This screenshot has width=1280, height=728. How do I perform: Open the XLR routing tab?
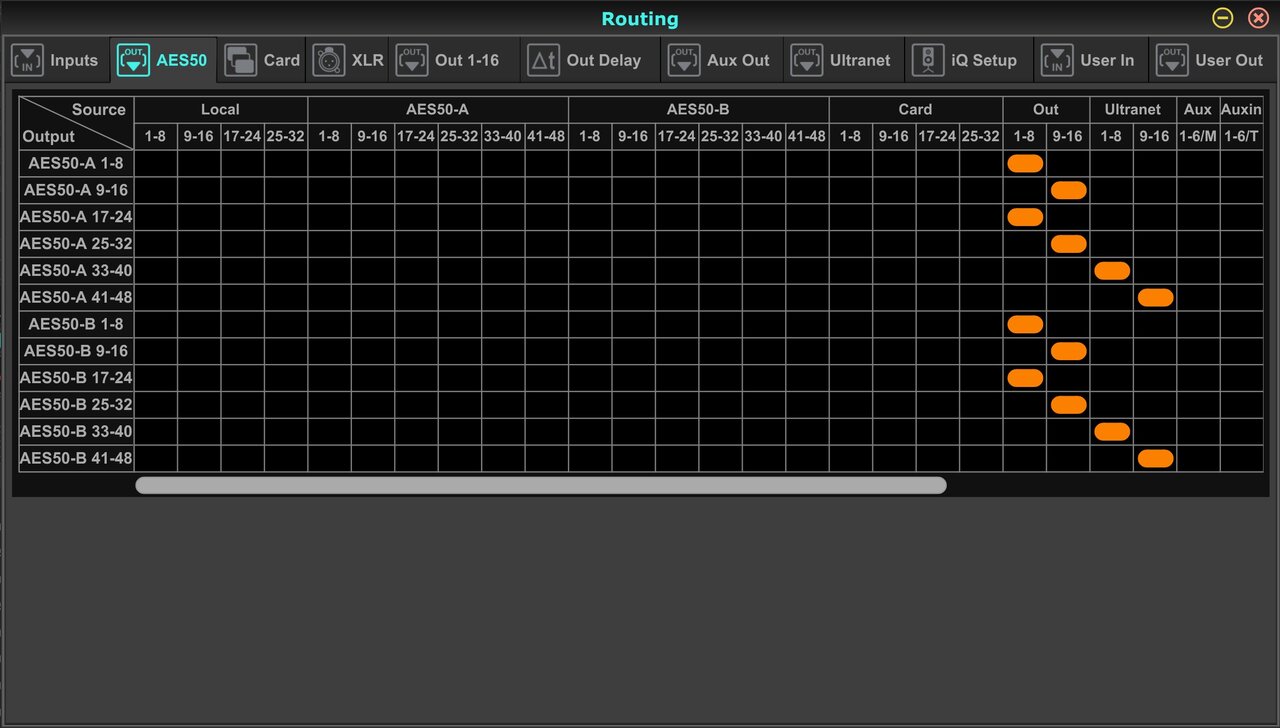tap(348, 60)
